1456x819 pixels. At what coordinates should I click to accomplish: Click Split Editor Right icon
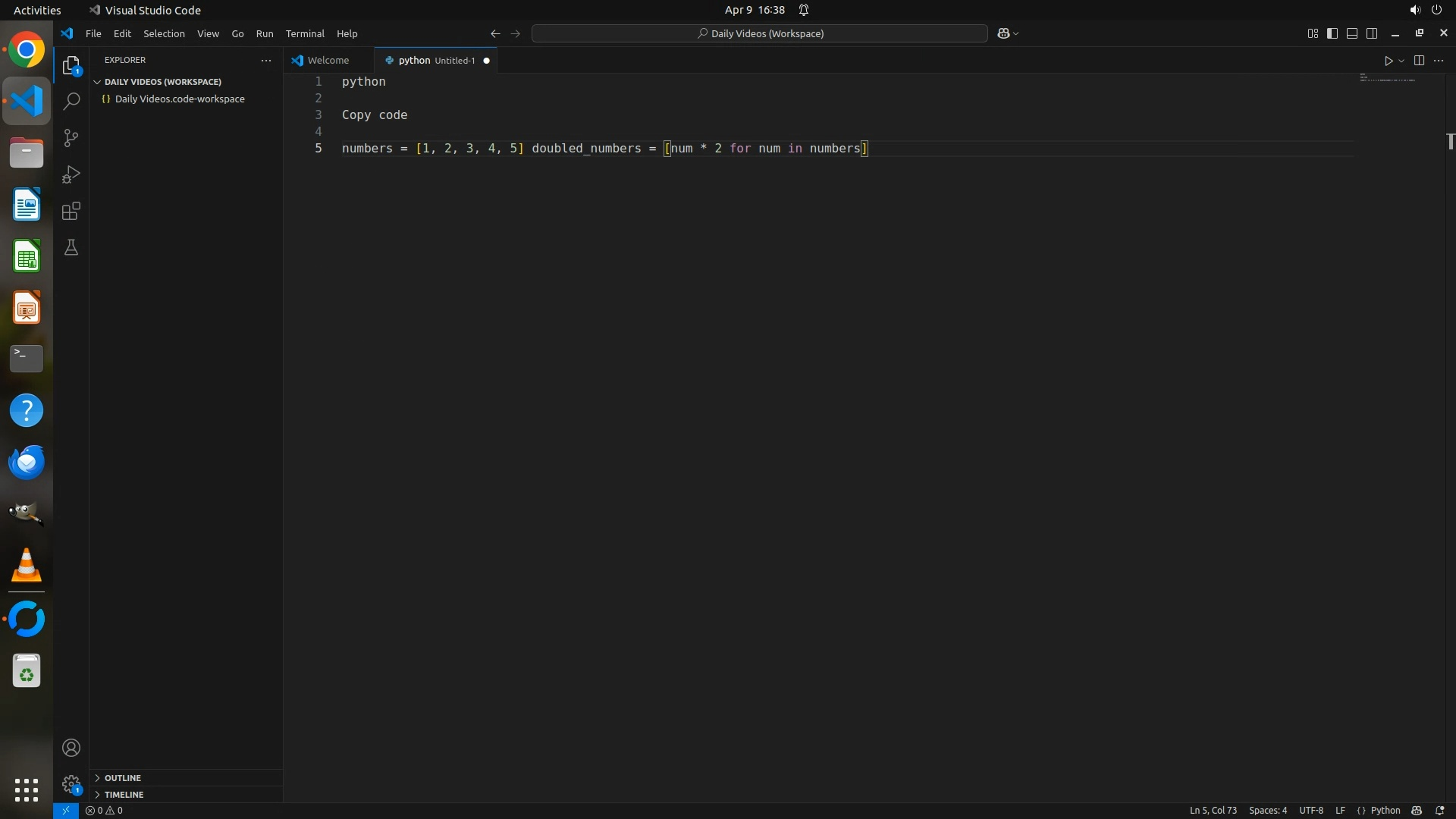[x=1419, y=61]
